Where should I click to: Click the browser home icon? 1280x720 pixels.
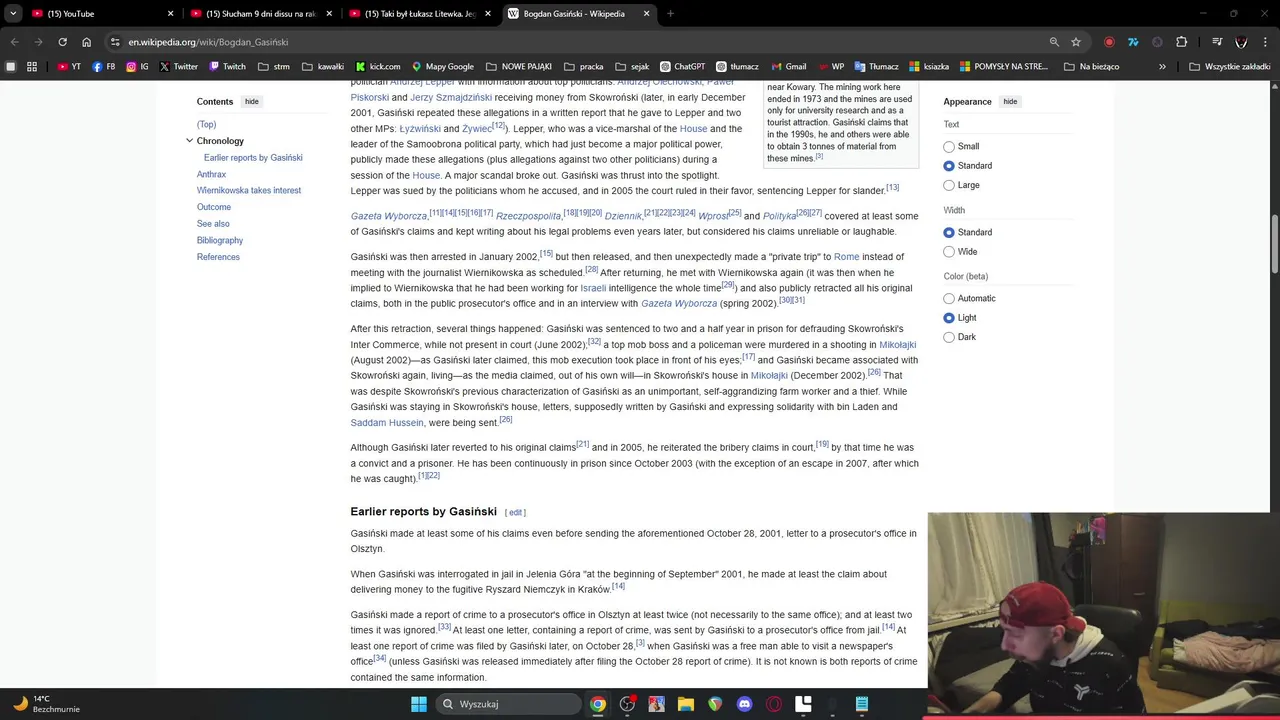[x=86, y=42]
